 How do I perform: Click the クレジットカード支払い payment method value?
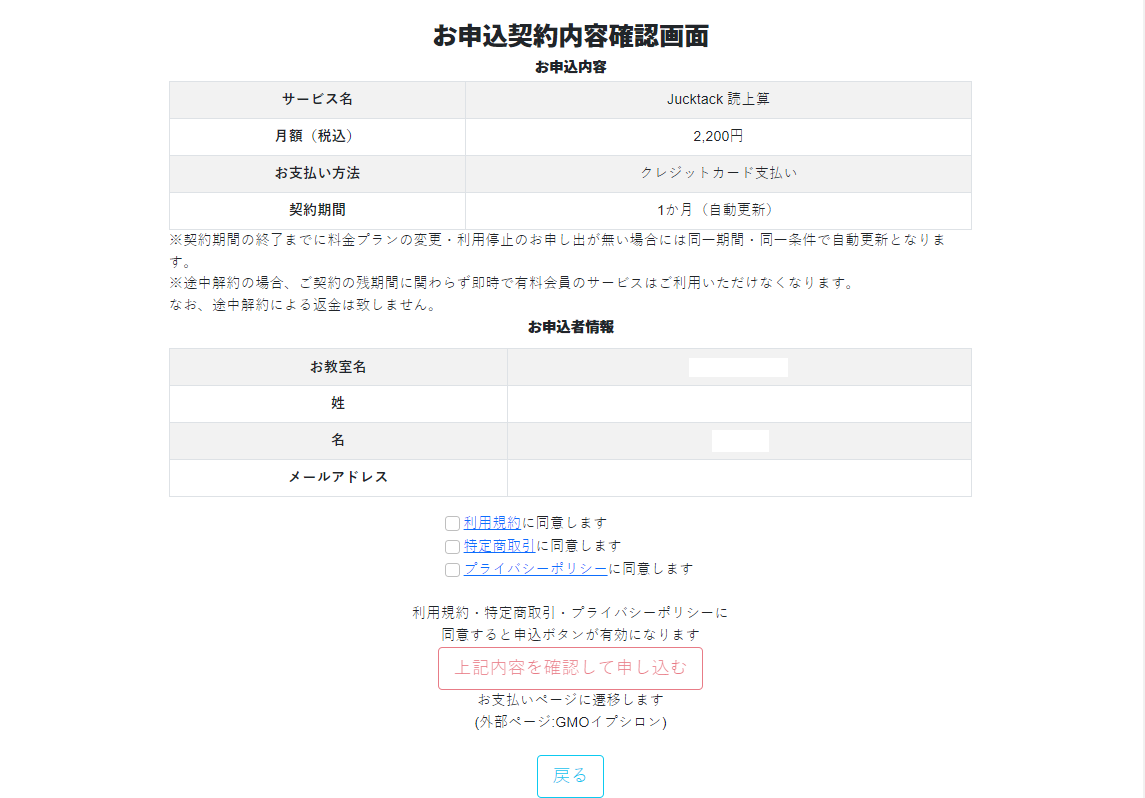[x=718, y=173]
